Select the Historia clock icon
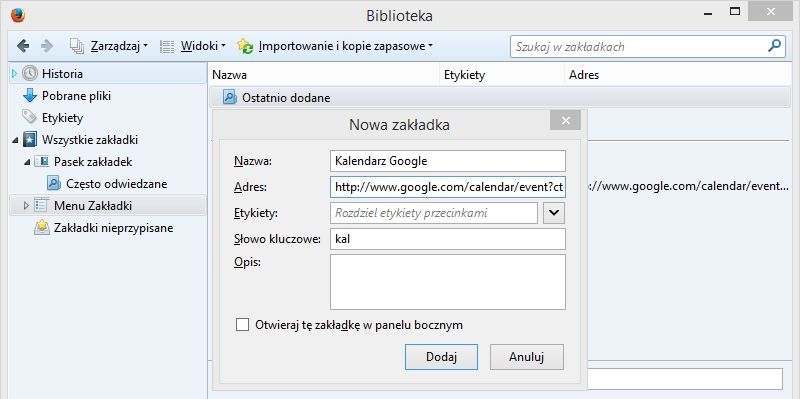 click(30, 74)
